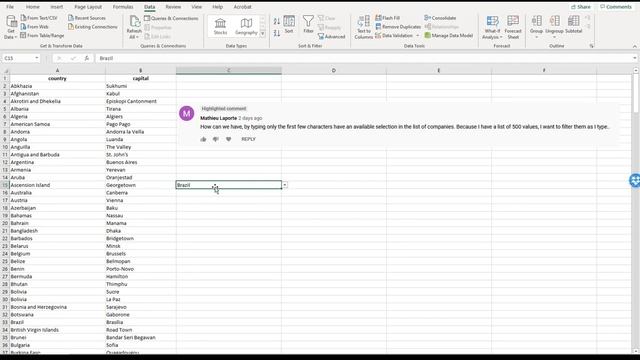
Task: Click the Share button
Action: (x=581, y=7)
